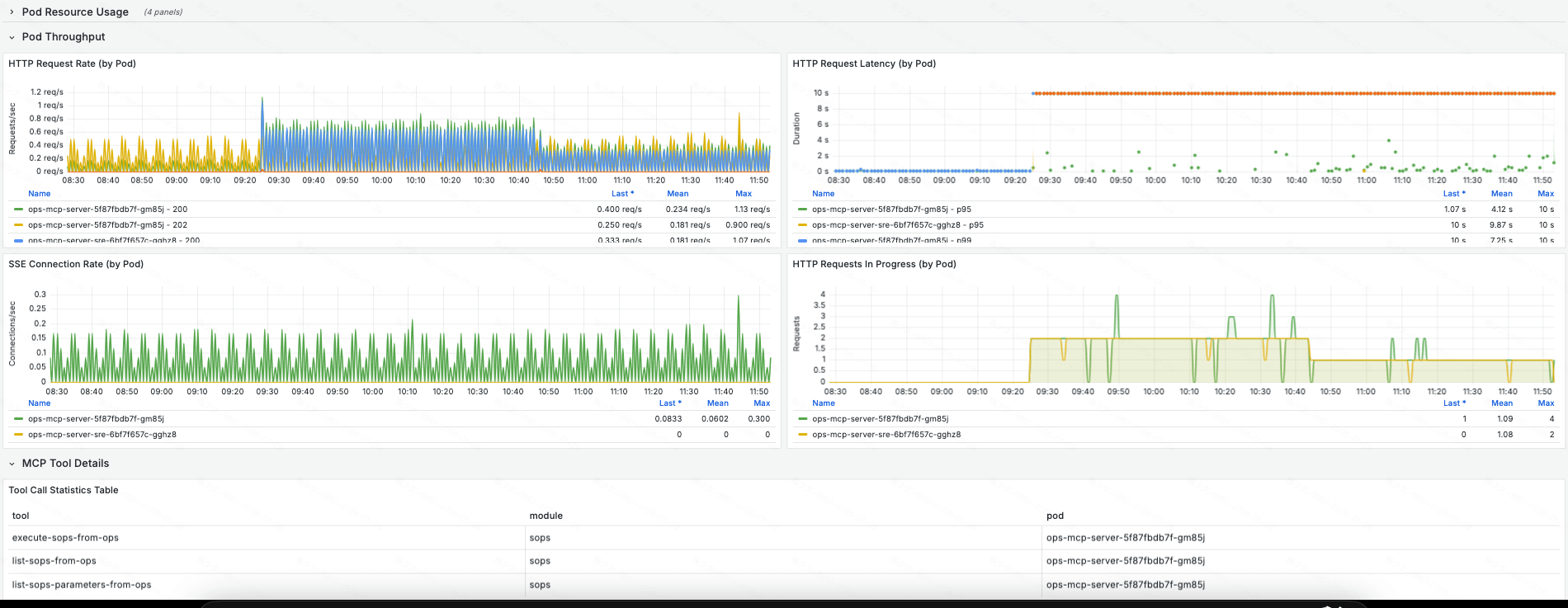Sort the statistics table by module column
Screen dimensions: 1568x608
click(545, 516)
